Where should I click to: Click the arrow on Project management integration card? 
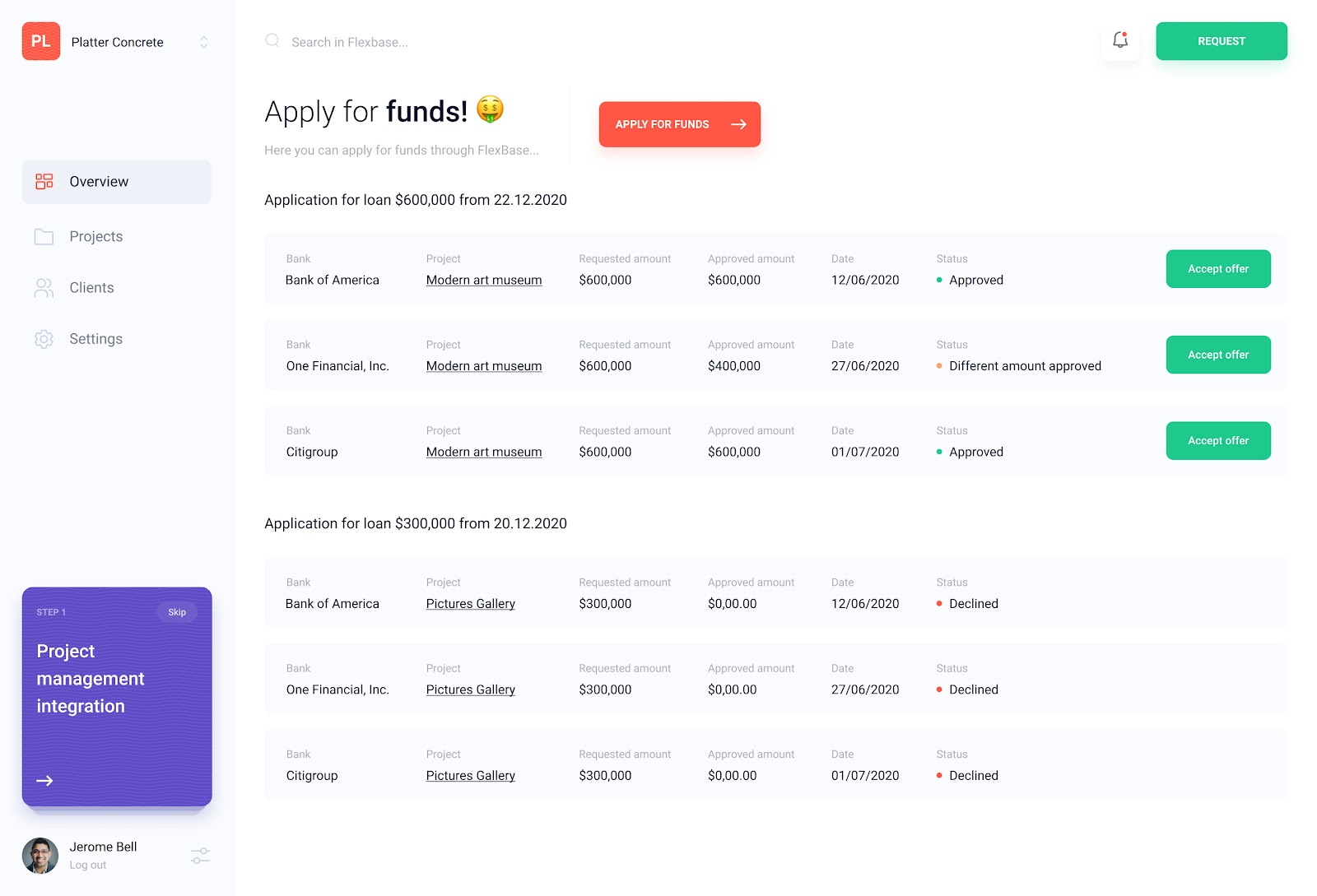[x=45, y=781]
